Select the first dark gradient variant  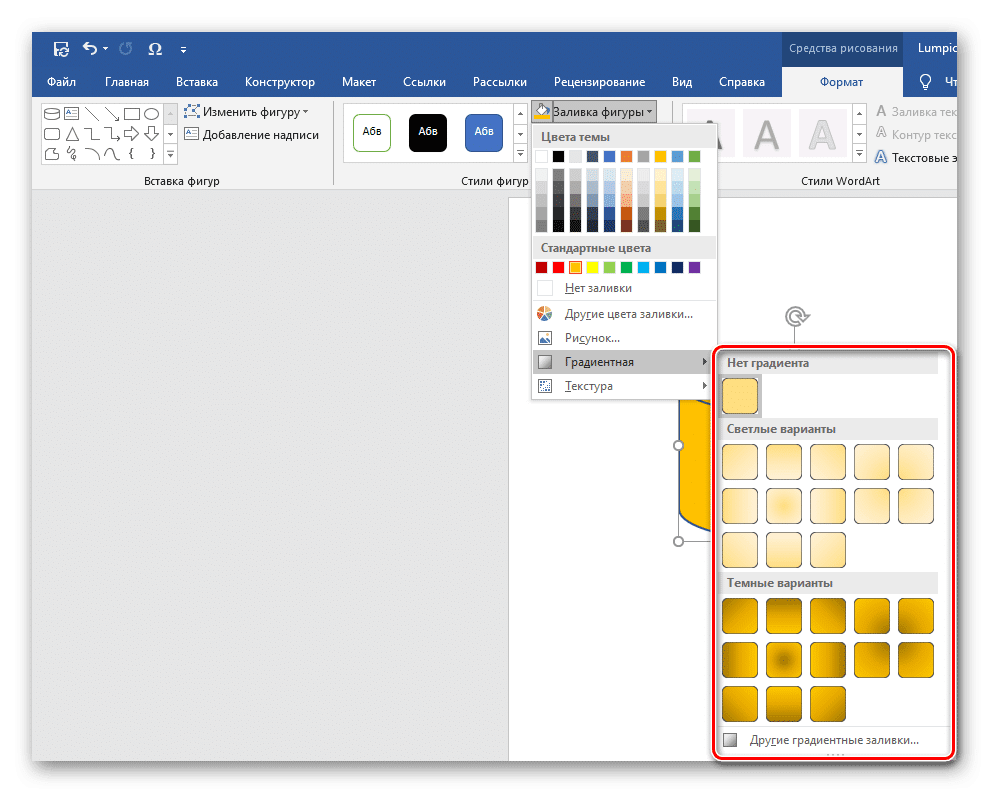point(739,615)
